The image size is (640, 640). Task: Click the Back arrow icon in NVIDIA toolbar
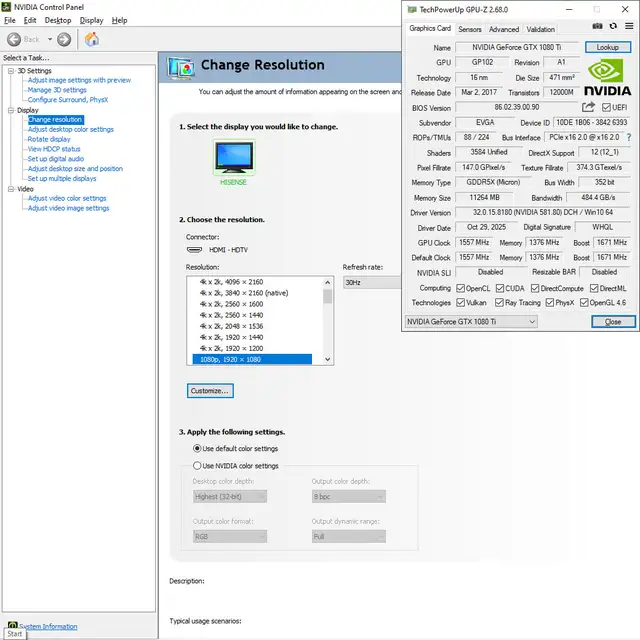14,39
